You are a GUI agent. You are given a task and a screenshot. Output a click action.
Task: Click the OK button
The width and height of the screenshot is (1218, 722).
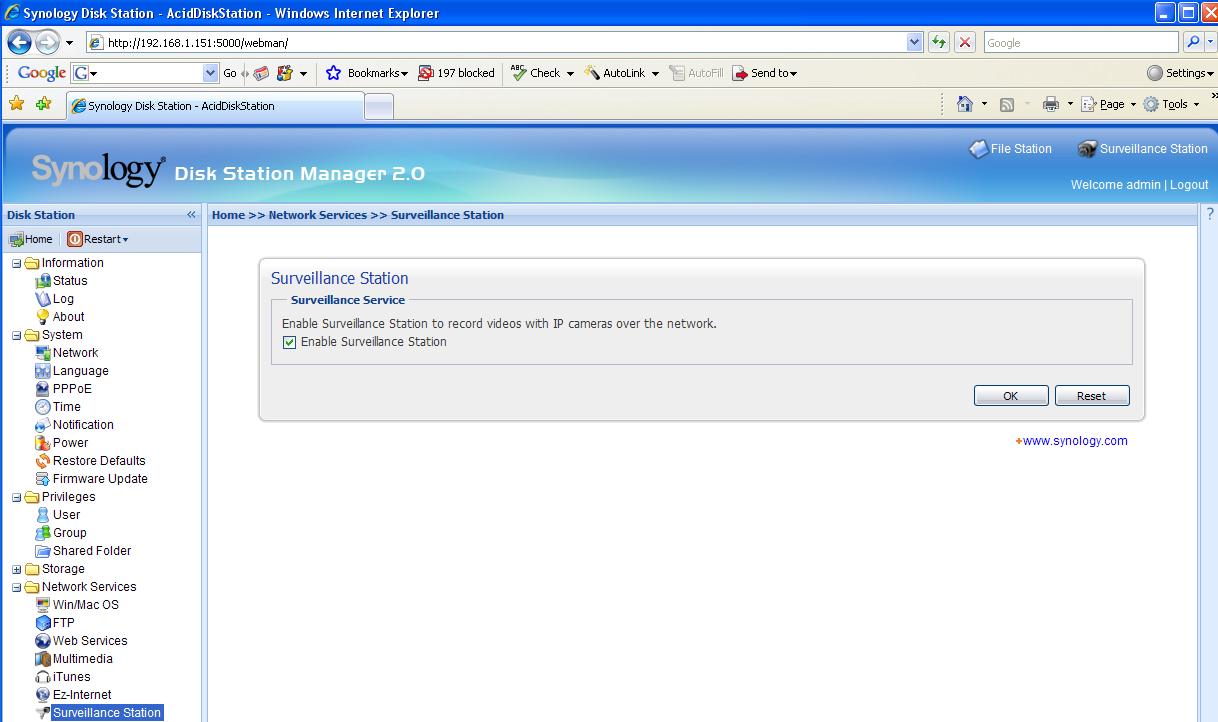click(1011, 396)
